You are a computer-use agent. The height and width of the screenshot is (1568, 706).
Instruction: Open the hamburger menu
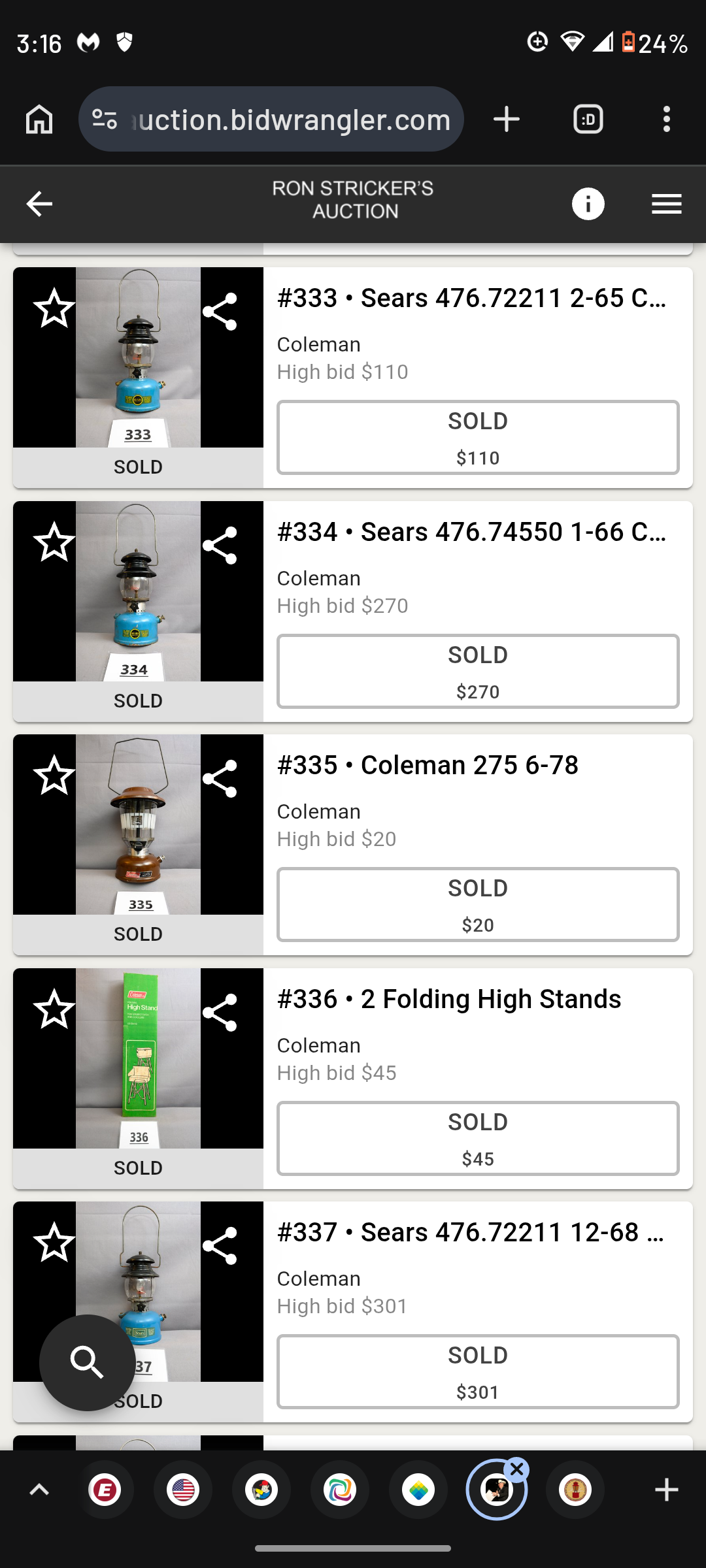pyautogui.click(x=666, y=204)
